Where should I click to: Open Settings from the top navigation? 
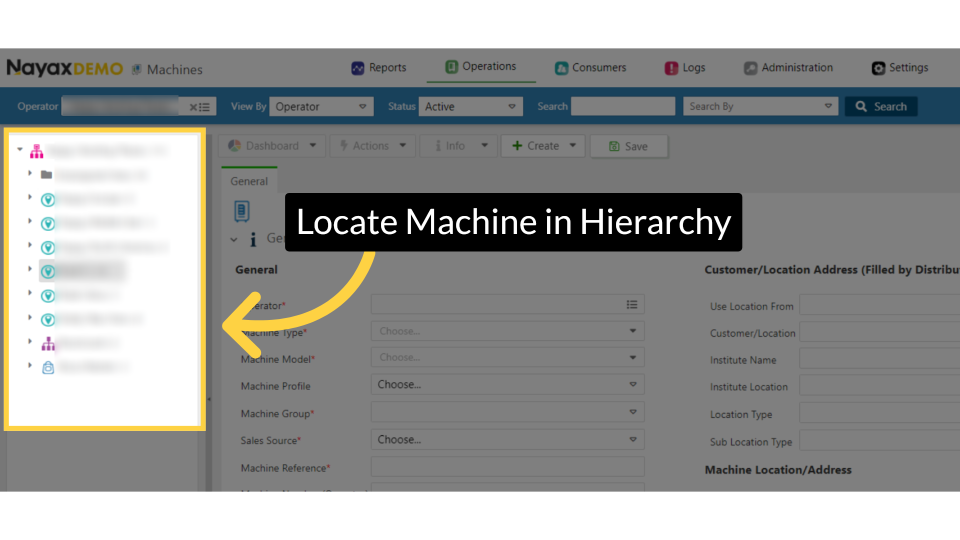(878, 68)
